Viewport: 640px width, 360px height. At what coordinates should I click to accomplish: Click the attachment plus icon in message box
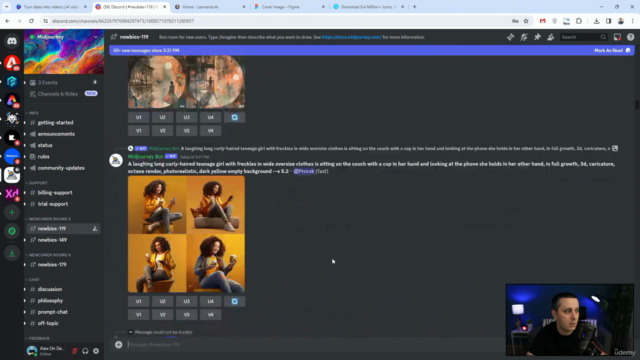(x=118, y=344)
